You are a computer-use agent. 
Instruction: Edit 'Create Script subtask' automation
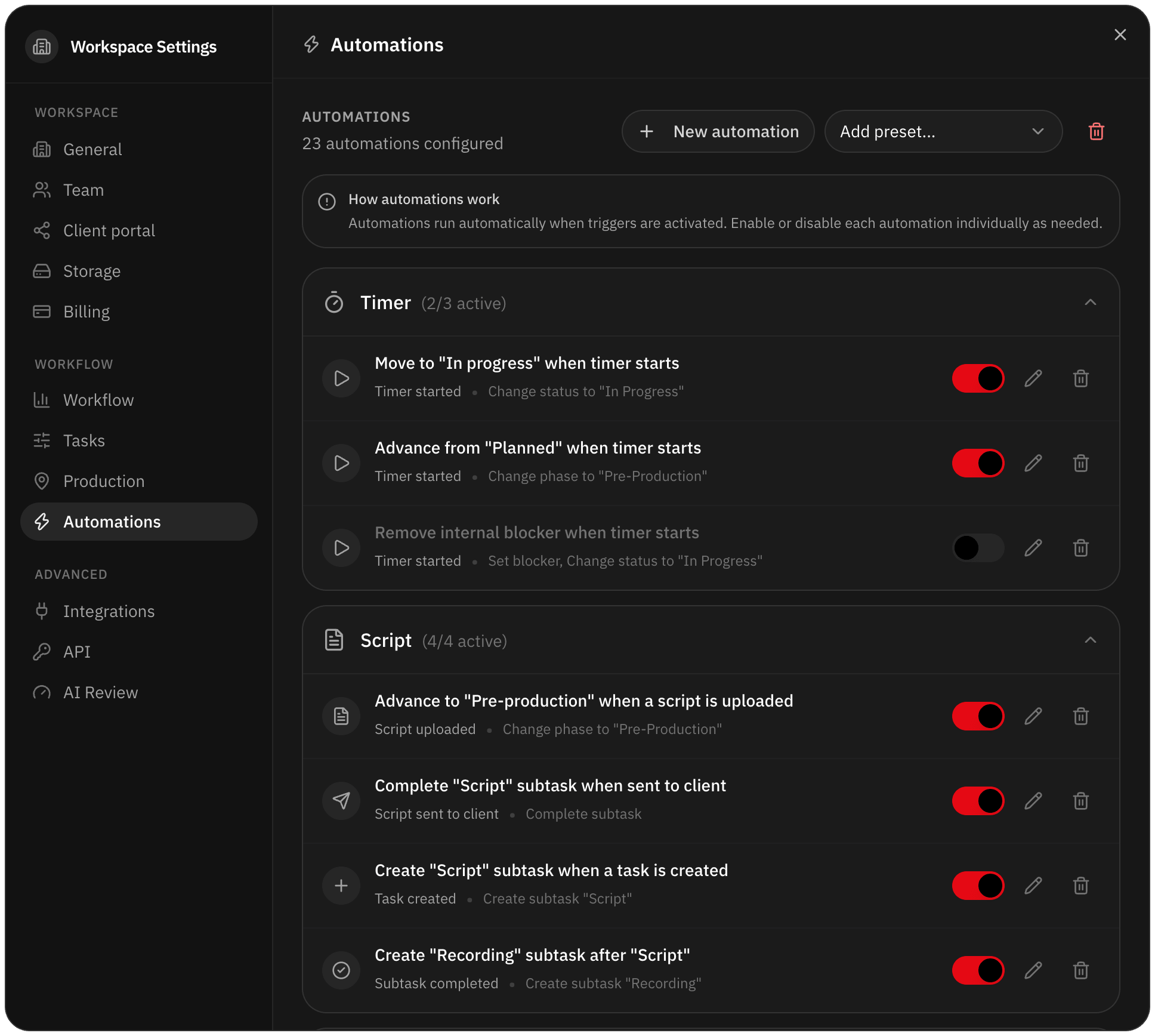(x=1033, y=886)
